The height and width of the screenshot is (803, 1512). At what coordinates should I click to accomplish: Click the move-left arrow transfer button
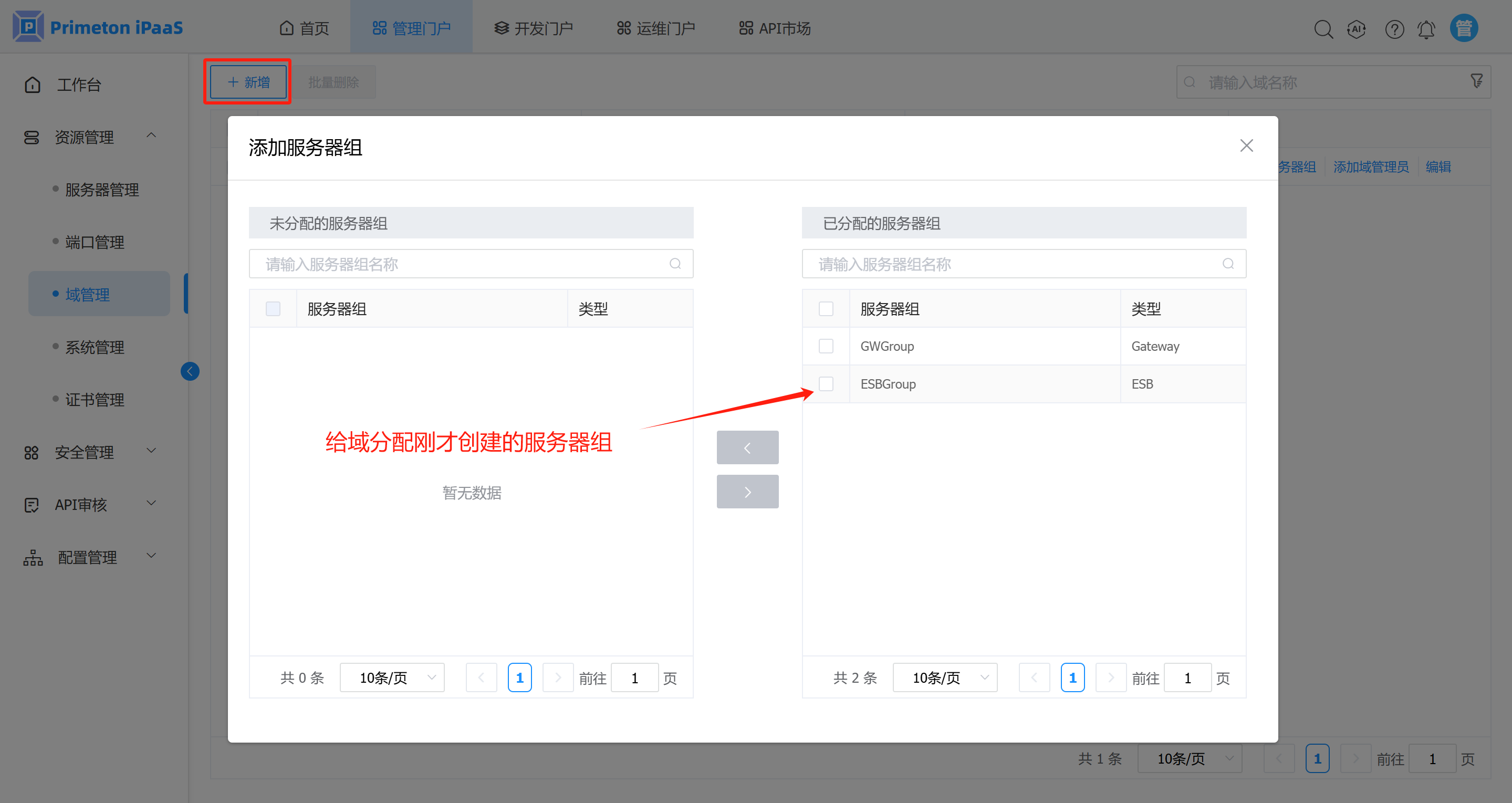(747, 448)
